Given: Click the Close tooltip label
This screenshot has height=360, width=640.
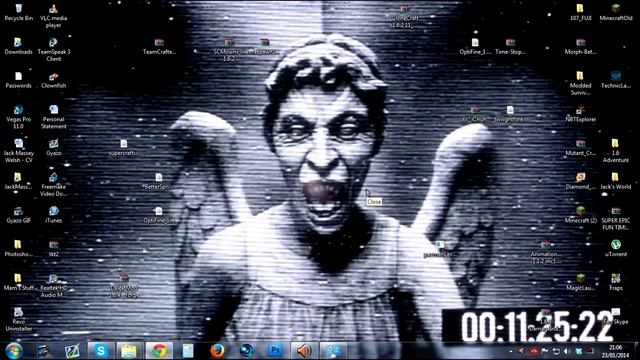Looking at the screenshot, I should click(373, 202).
